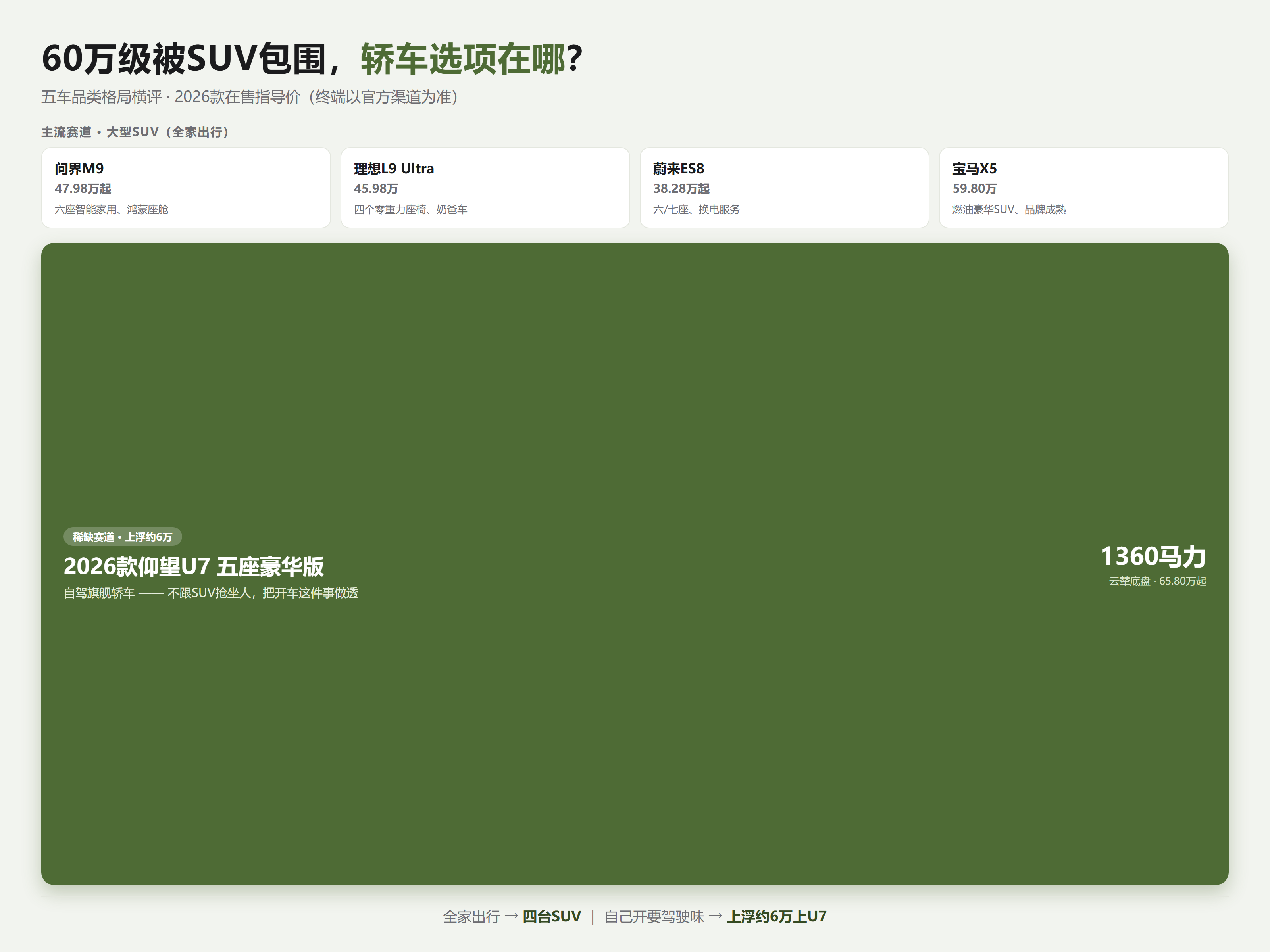The width and height of the screenshot is (1270, 952).
Task: Click the 59.80万 price
Action: point(974,189)
